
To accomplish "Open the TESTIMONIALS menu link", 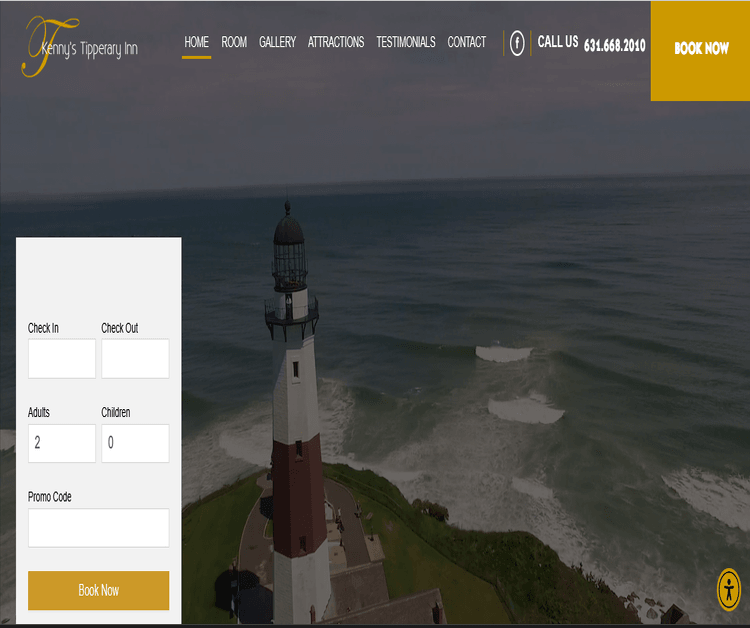I will click(x=405, y=42).
